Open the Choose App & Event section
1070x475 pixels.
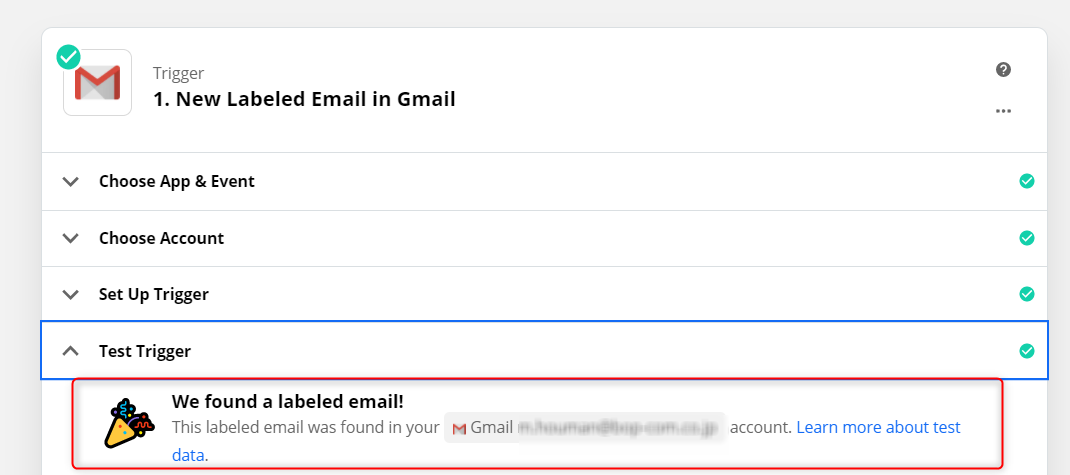pos(177,181)
